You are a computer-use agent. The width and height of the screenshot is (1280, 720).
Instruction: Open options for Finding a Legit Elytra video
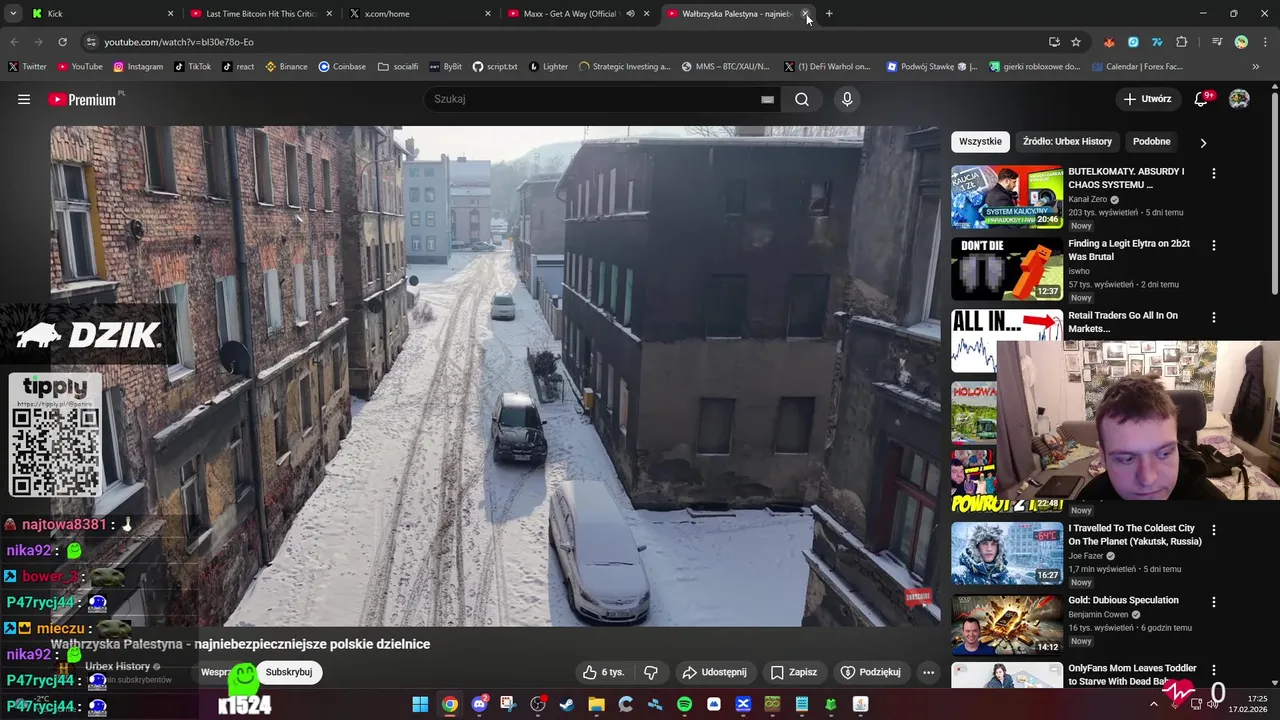click(1214, 245)
